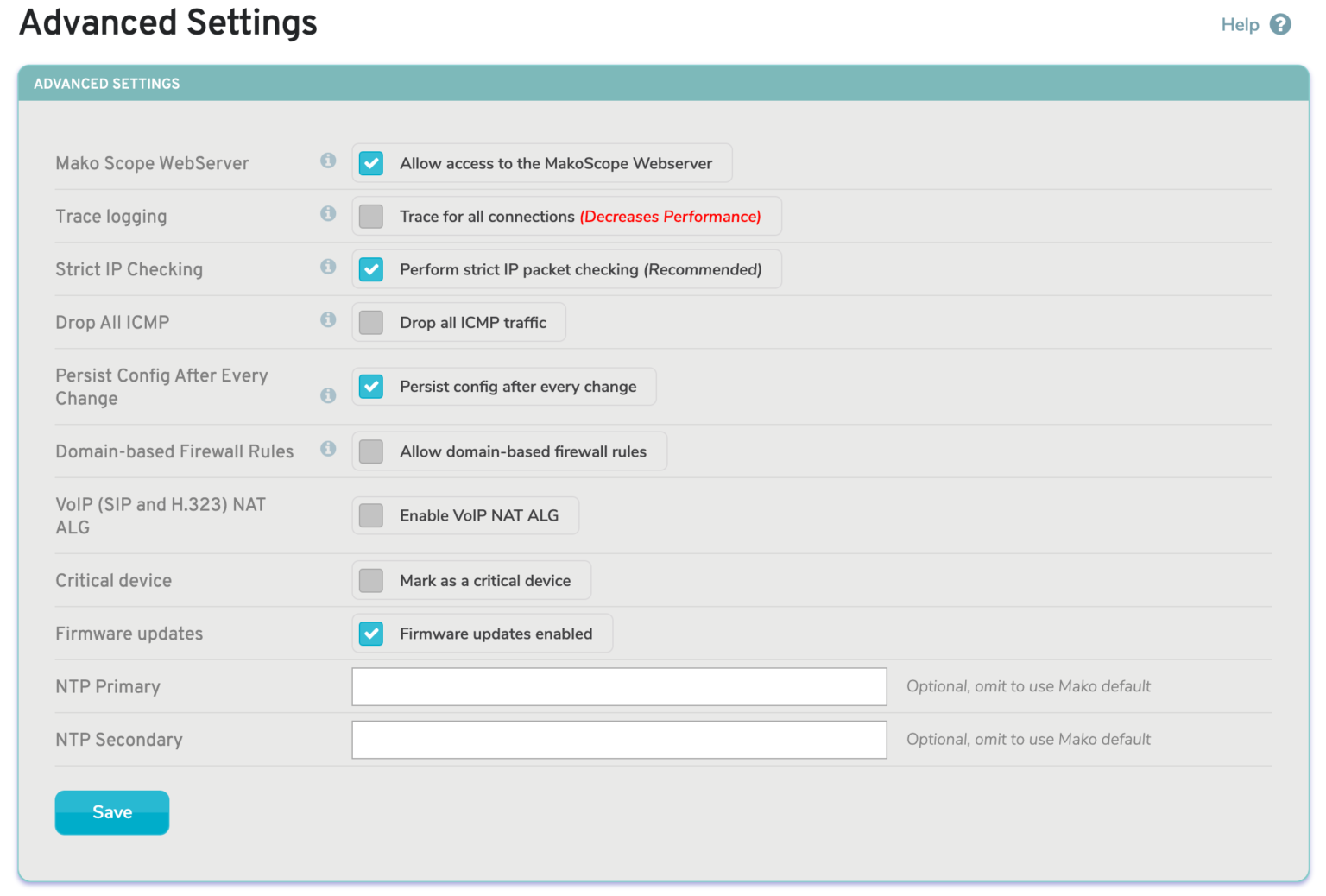
Task: Click the Advanced Settings panel header
Action: (107, 83)
